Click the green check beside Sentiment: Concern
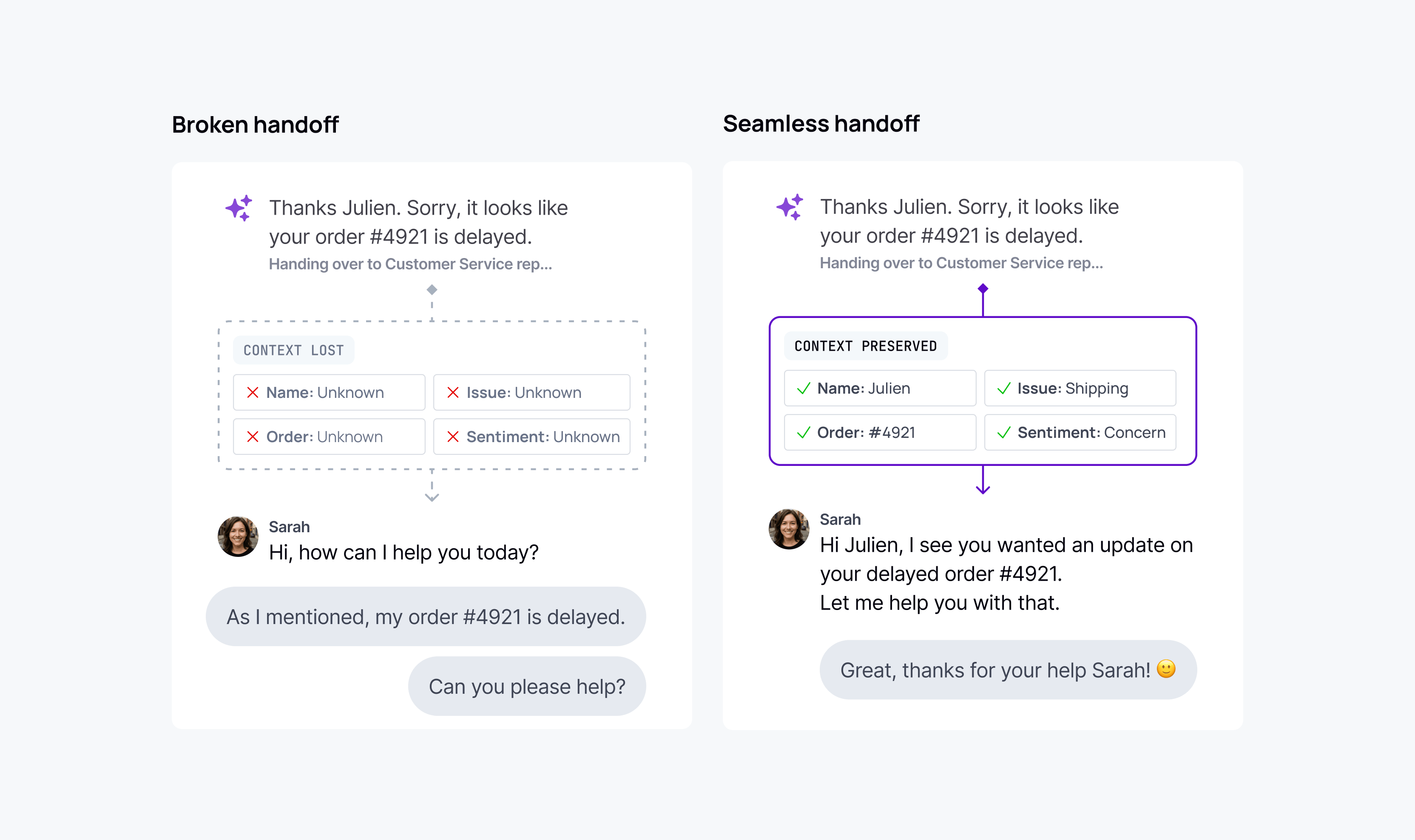Screen dimensions: 1415x840 tap(1003, 432)
